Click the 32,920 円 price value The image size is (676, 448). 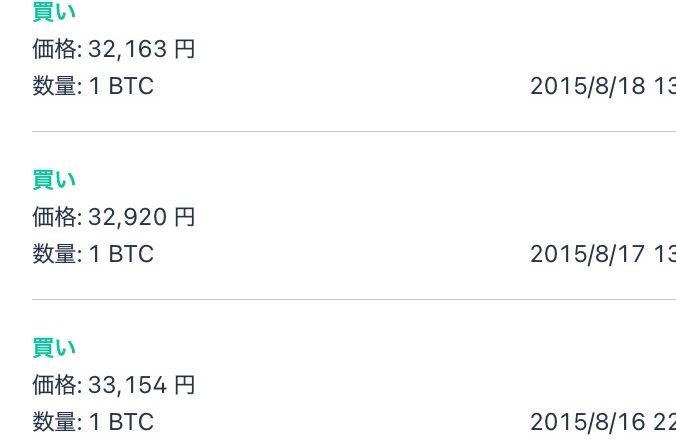pyautogui.click(x=142, y=216)
